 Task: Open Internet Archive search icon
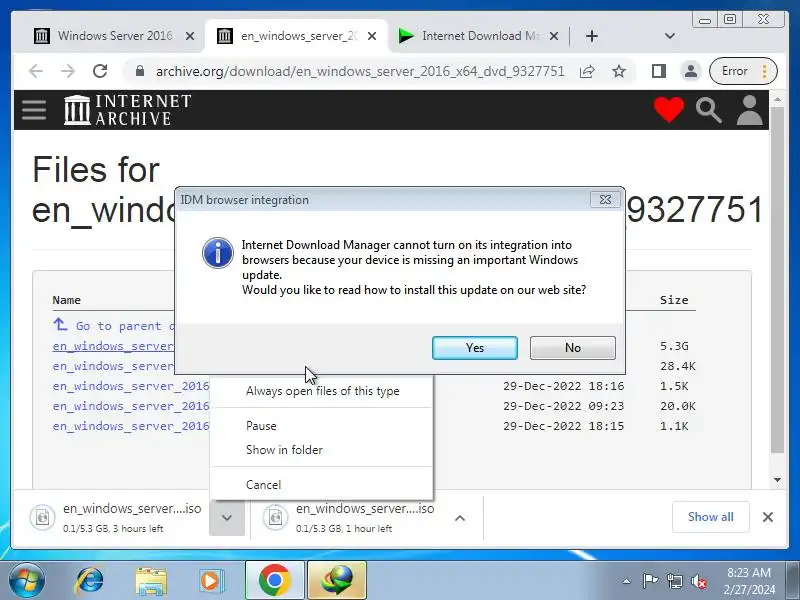(709, 110)
